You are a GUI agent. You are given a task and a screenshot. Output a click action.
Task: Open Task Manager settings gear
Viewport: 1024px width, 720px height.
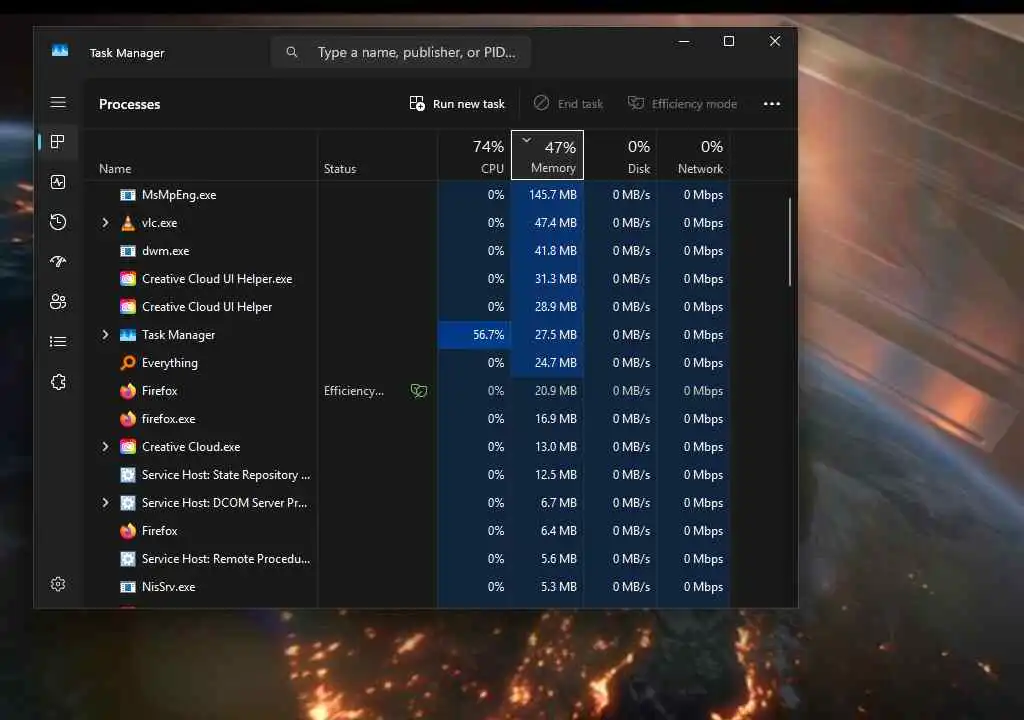58,584
